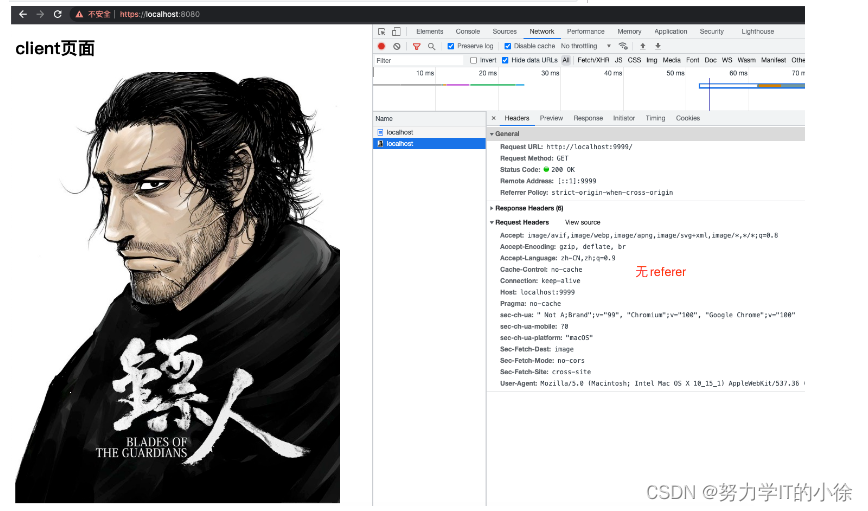
Task: Export HAR file with download arrow
Action: (658, 46)
